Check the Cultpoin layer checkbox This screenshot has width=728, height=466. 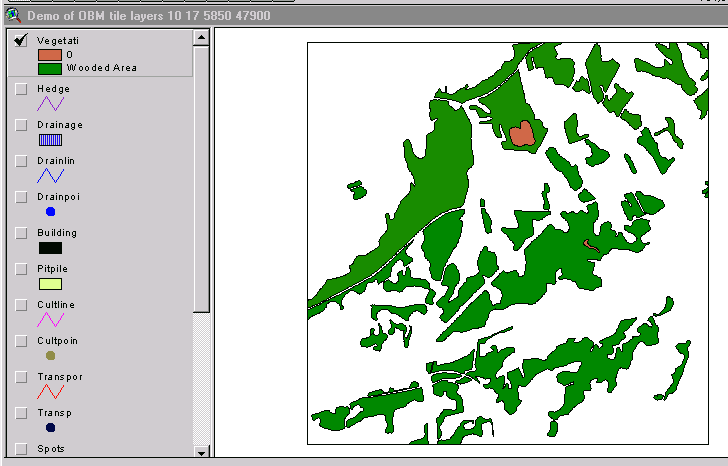[21, 341]
